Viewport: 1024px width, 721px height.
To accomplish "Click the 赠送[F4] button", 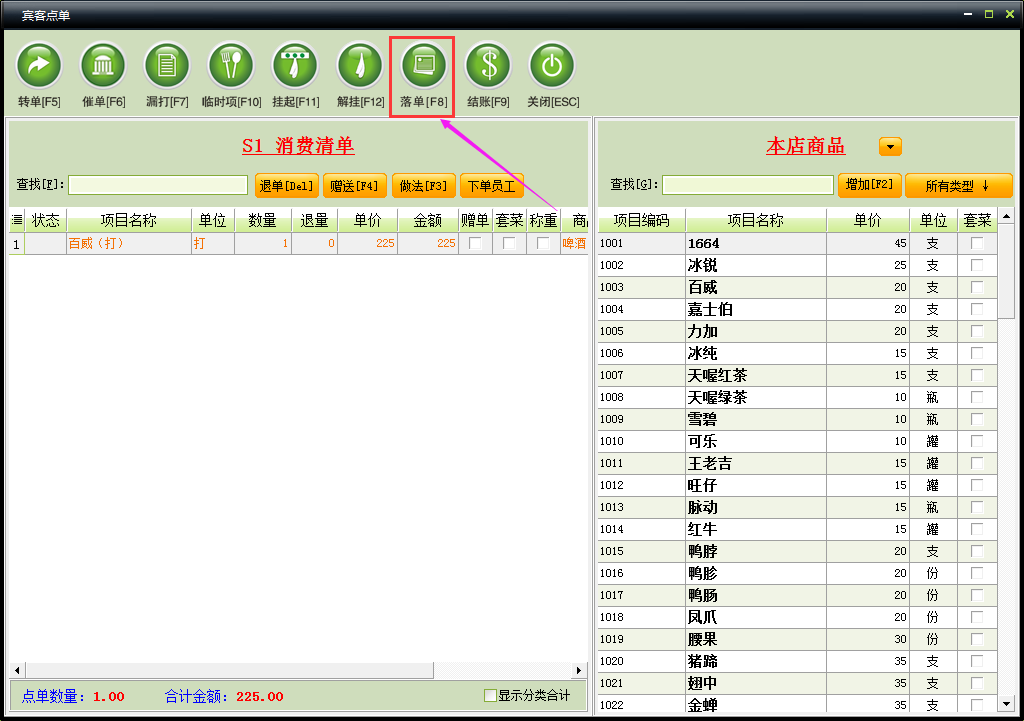I will click(x=355, y=186).
